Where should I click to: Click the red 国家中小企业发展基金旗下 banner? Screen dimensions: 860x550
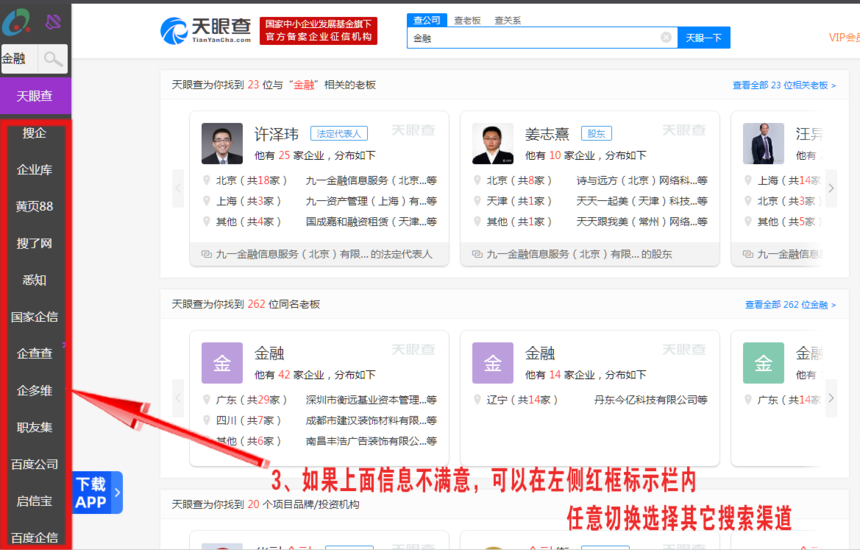click(318, 30)
